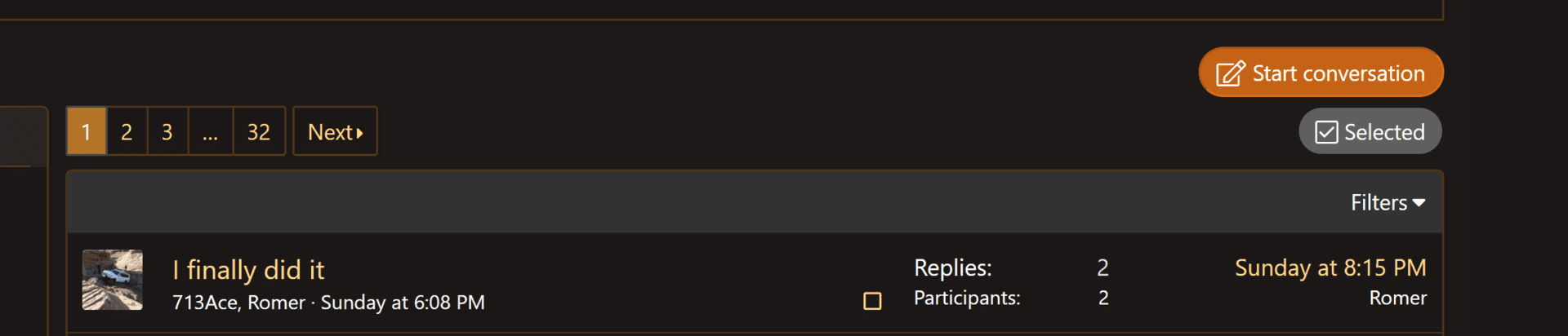Go to the Next page
Image resolution: width=1568 pixels, height=336 pixels.
point(335,131)
